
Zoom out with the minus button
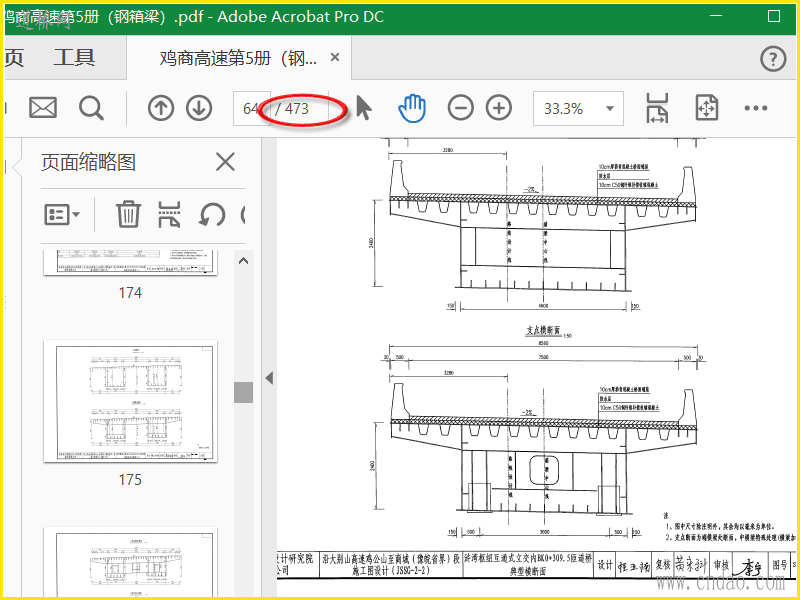460,108
